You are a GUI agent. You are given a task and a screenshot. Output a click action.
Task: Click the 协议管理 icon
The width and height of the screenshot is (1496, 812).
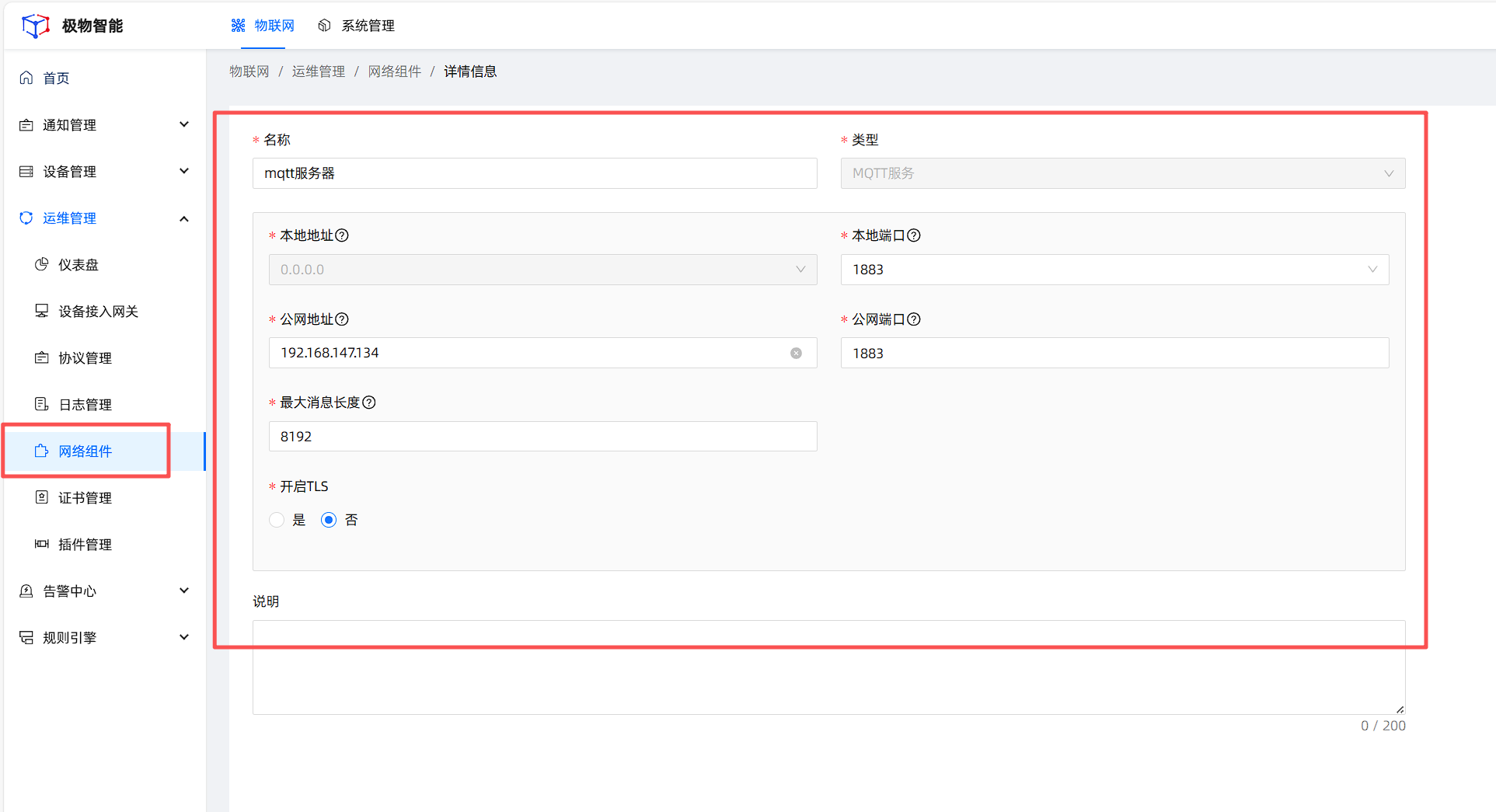[42, 358]
